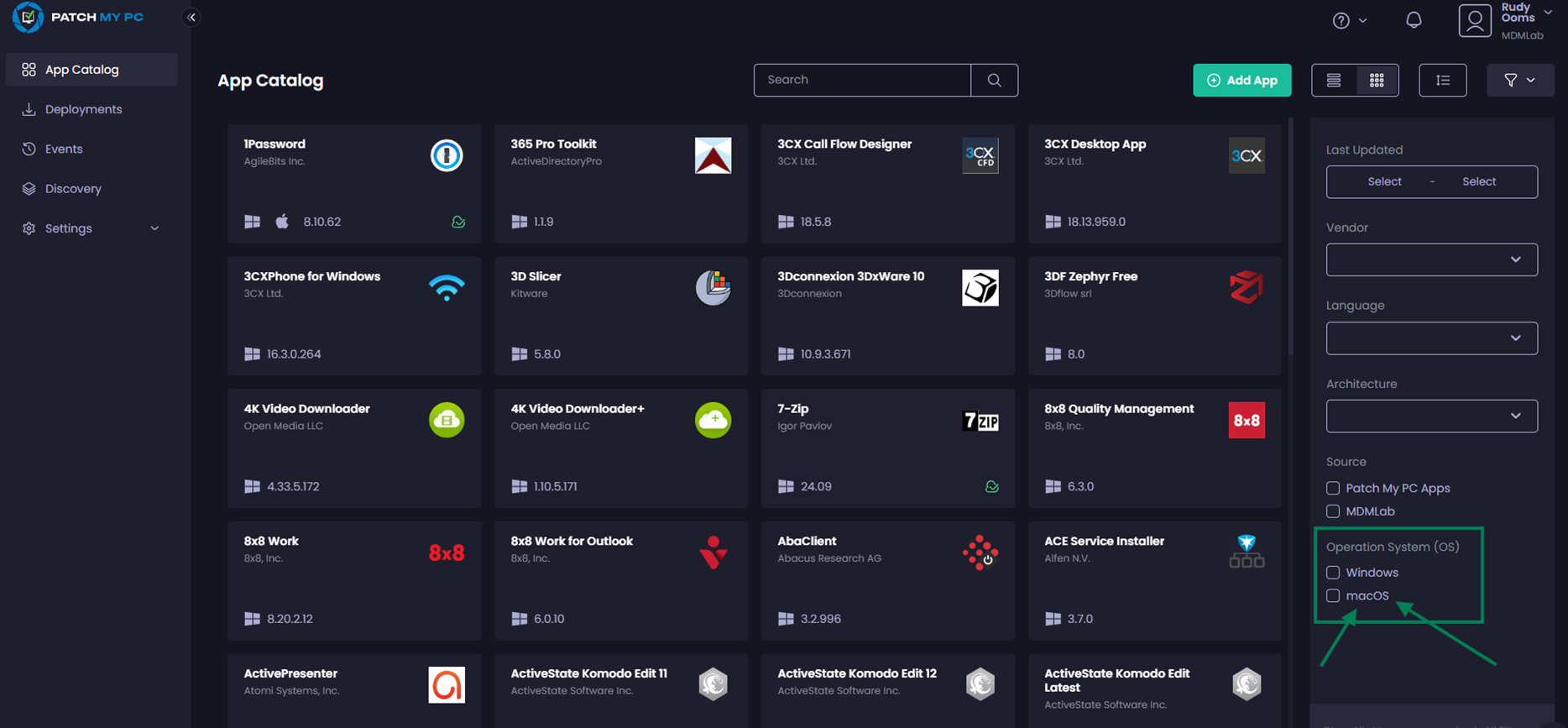Image resolution: width=1568 pixels, height=728 pixels.
Task: Select the Last Updated end date
Action: 1479,181
